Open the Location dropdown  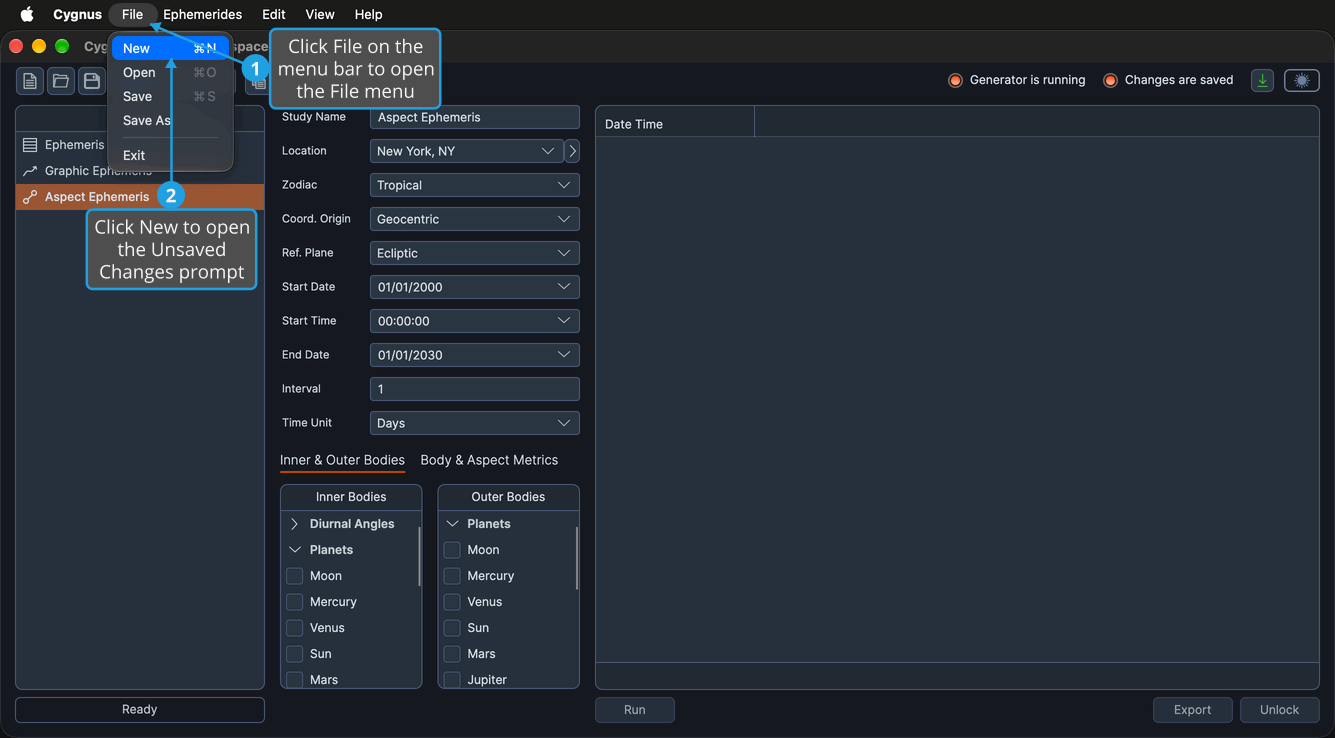(466, 151)
